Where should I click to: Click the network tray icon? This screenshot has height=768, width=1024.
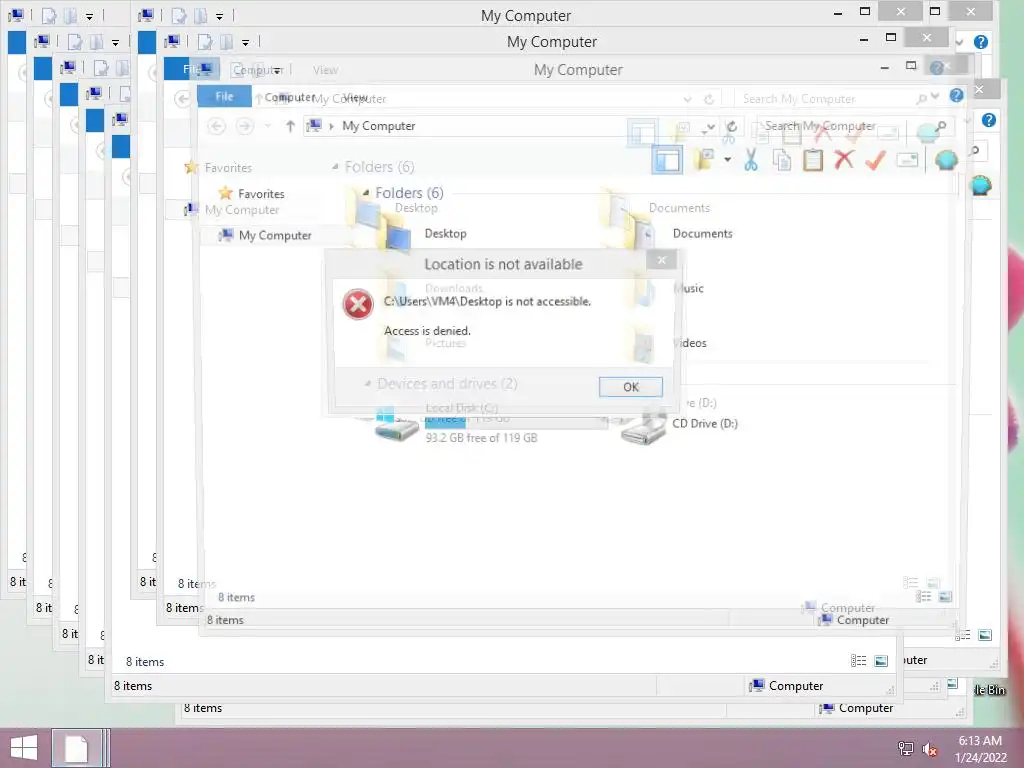[x=906, y=748]
